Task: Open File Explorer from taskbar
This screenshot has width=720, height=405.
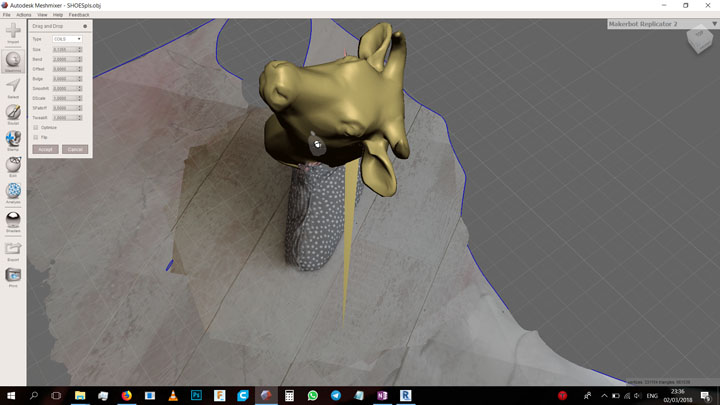Action: coord(80,395)
